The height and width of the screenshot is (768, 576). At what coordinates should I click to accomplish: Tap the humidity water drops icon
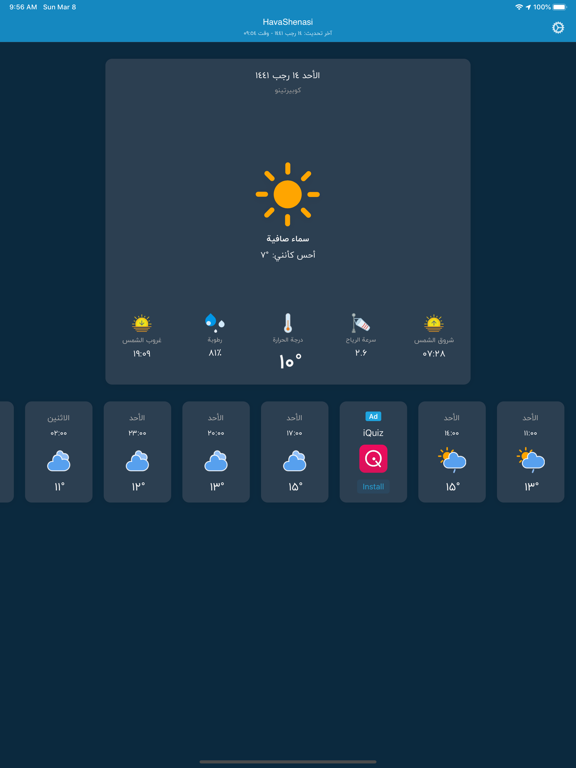click(215, 323)
